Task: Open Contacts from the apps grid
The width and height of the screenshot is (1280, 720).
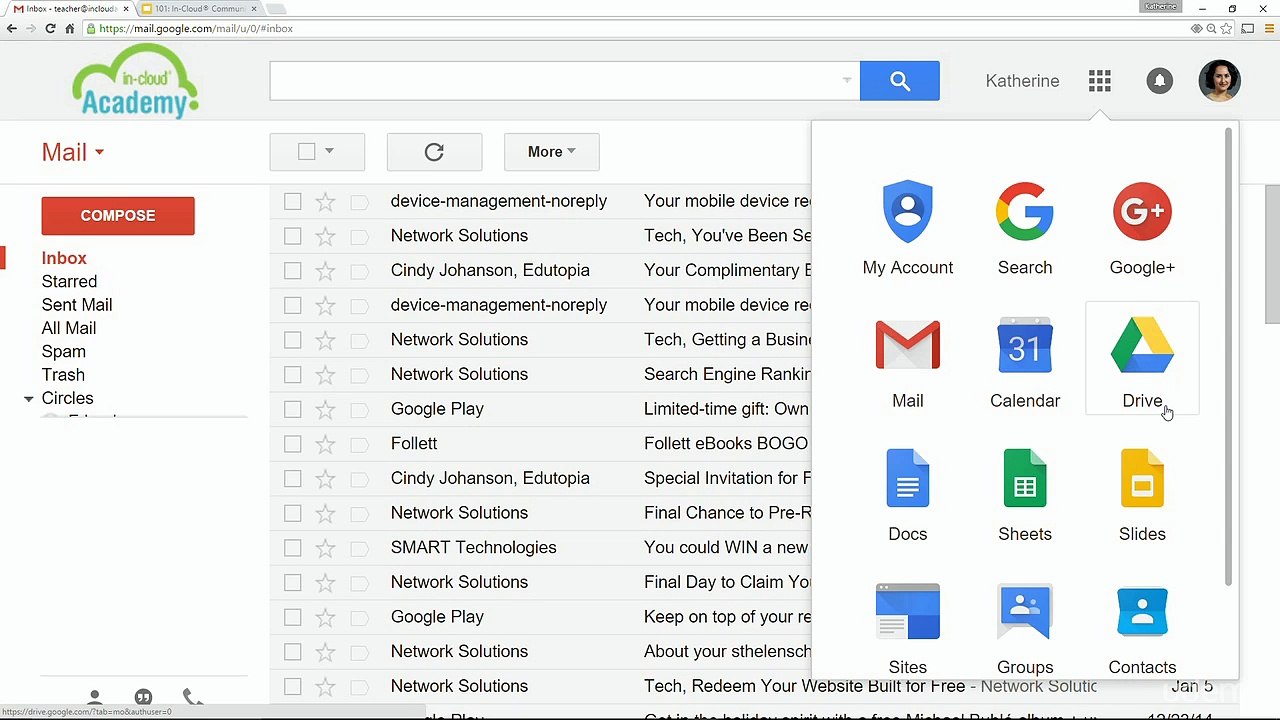Action: 1142,627
